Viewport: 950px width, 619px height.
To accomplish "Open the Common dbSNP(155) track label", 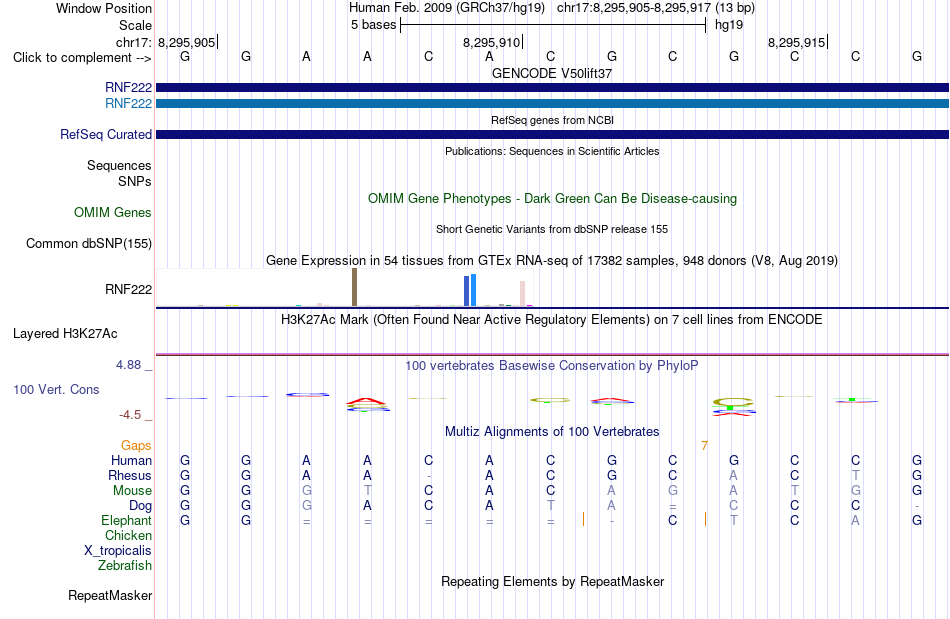I will point(89,243).
